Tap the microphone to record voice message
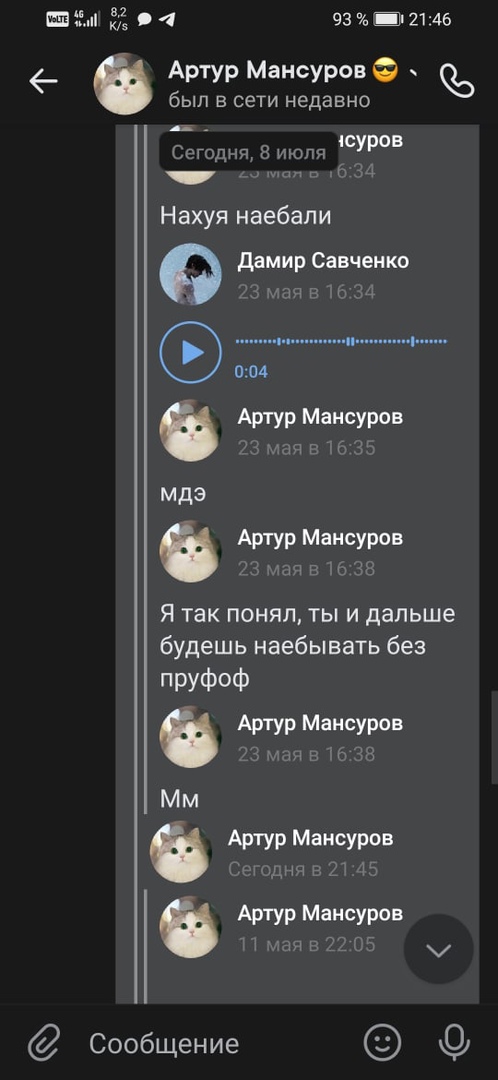The width and height of the screenshot is (498, 1080). pyautogui.click(x=454, y=1043)
